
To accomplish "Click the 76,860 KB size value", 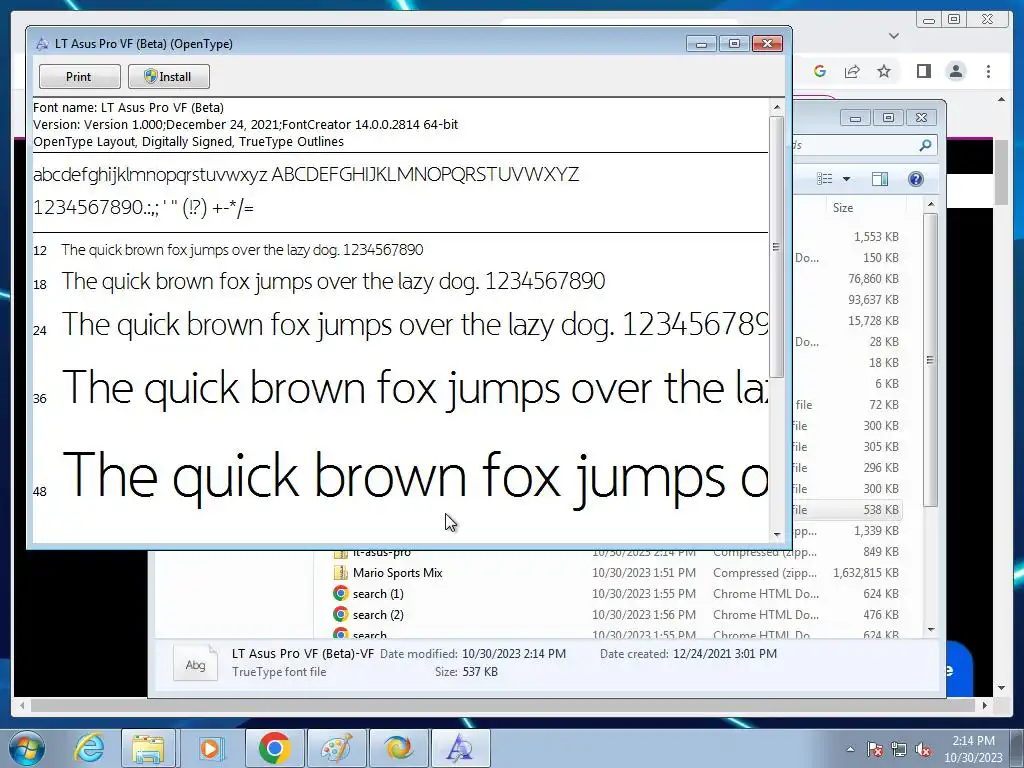I will click(x=873, y=279).
